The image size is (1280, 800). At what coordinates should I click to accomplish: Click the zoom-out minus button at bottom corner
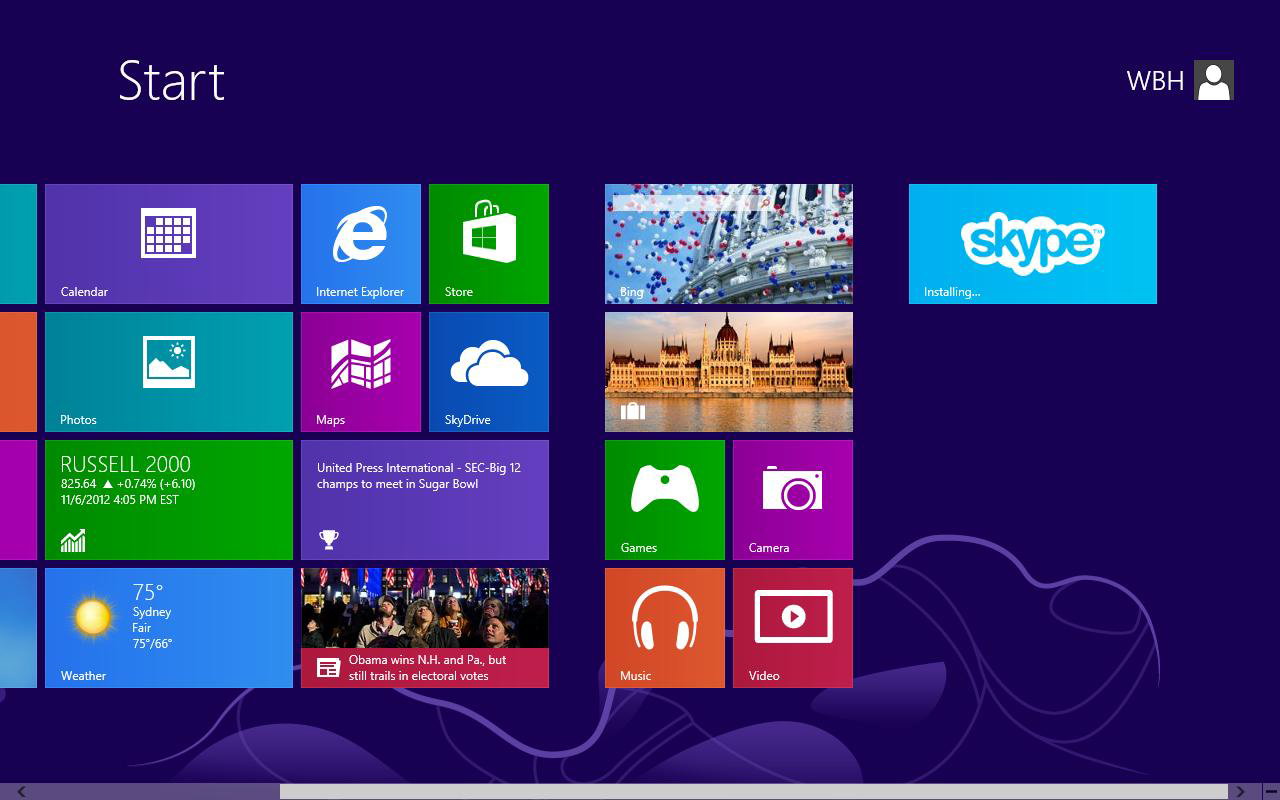click(1271, 791)
